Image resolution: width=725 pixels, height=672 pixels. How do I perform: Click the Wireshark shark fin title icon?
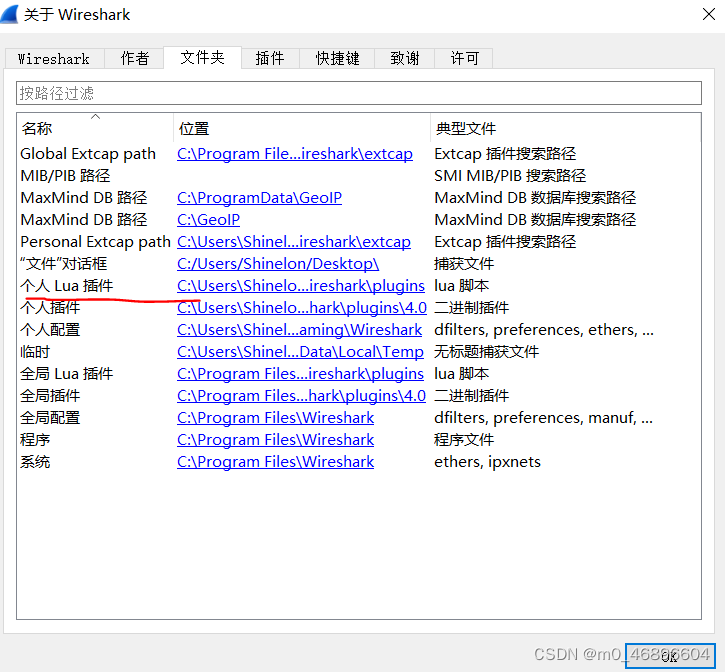click(9, 14)
